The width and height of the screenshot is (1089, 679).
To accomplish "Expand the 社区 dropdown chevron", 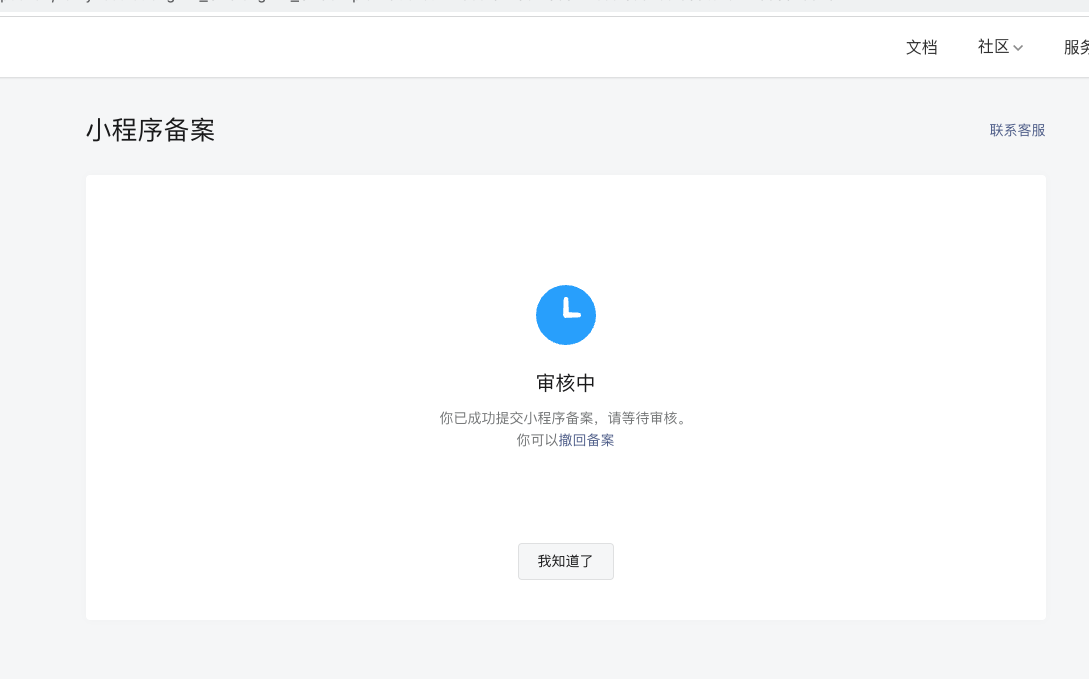I will pos(1018,48).
